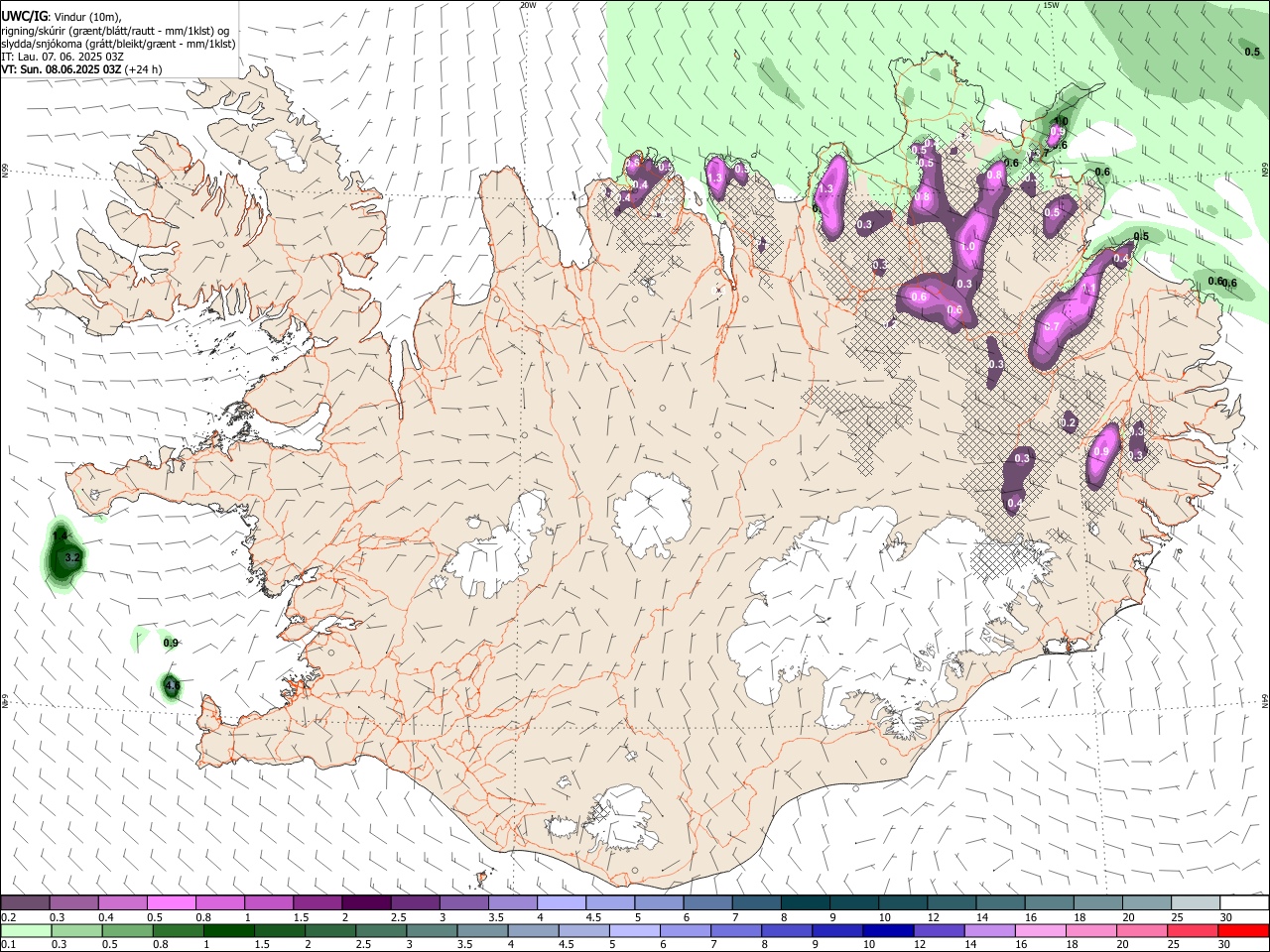Pick the white swatch labeled 30 in the upper legend
The width and height of the screenshot is (1270, 952).
(1245, 902)
